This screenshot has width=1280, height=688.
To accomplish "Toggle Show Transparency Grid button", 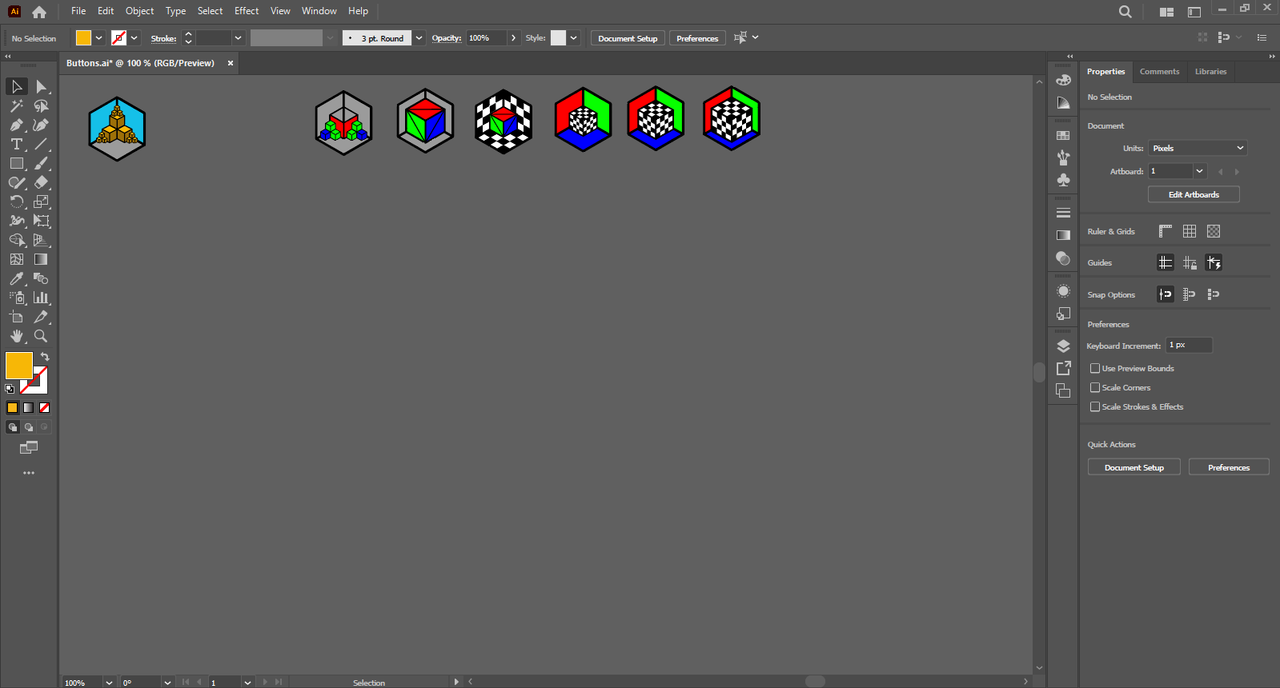I will [x=1213, y=231].
